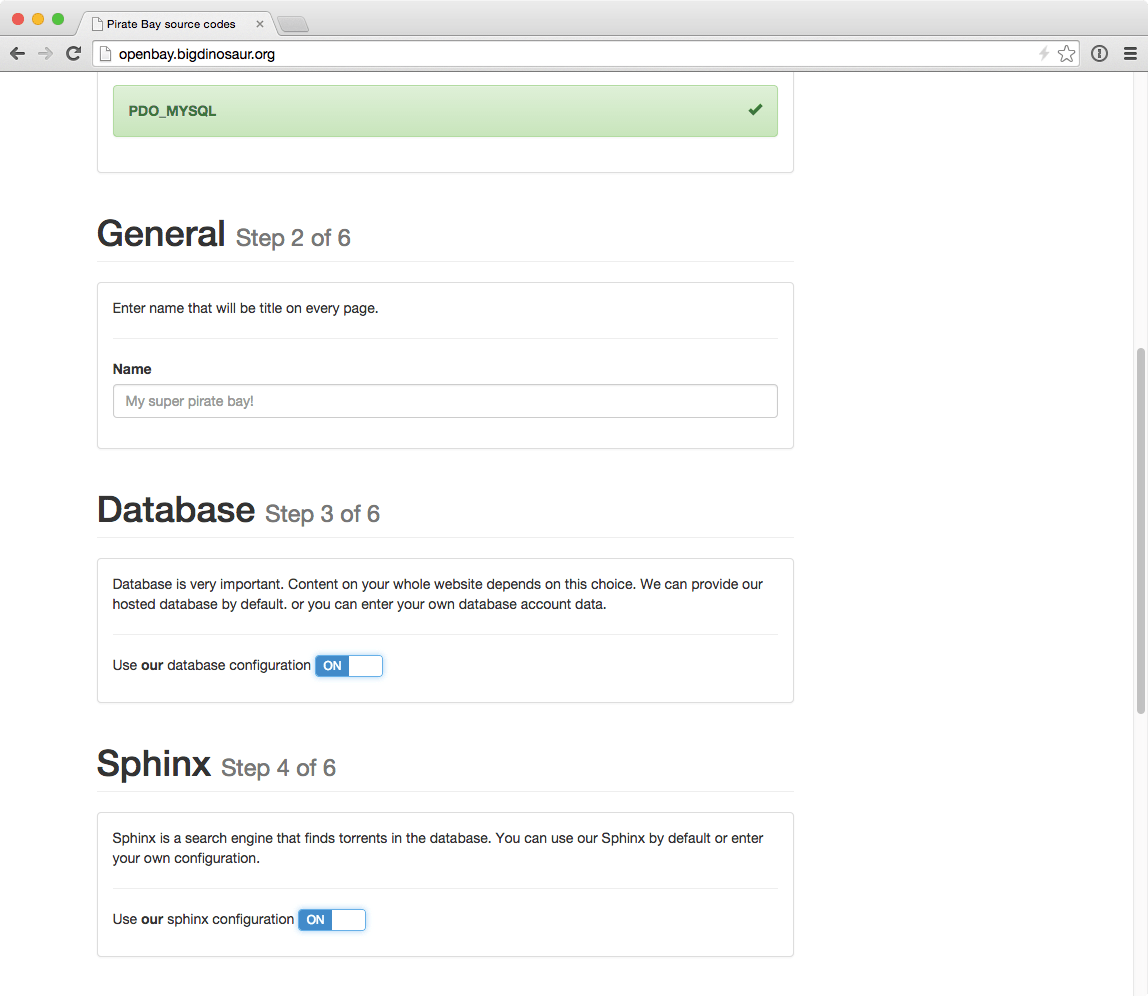Image resolution: width=1148 pixels, height=996 pixels.
Task: Click the vertical page scrollbar thumb
Action: coord(1140,530)
